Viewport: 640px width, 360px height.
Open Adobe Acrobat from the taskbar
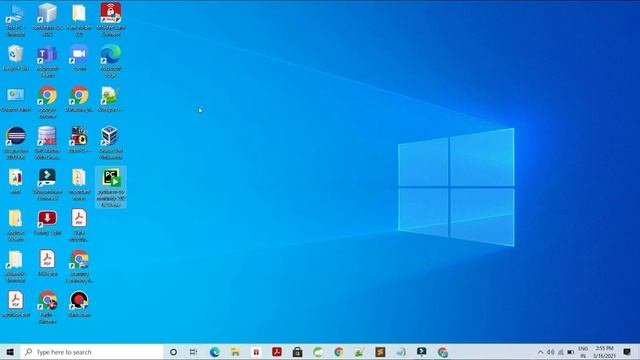277,352
